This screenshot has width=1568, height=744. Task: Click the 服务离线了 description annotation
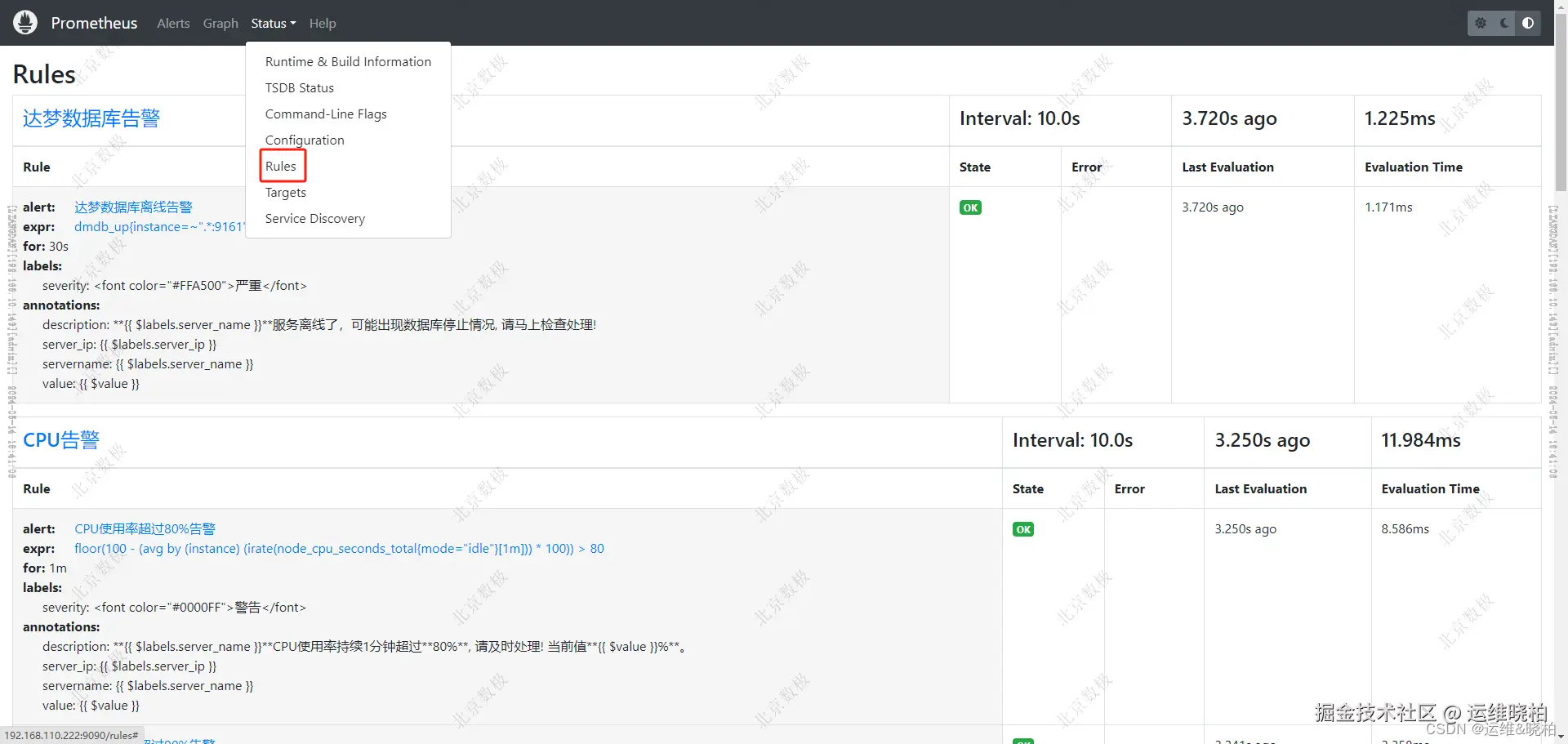coord(319,325)
